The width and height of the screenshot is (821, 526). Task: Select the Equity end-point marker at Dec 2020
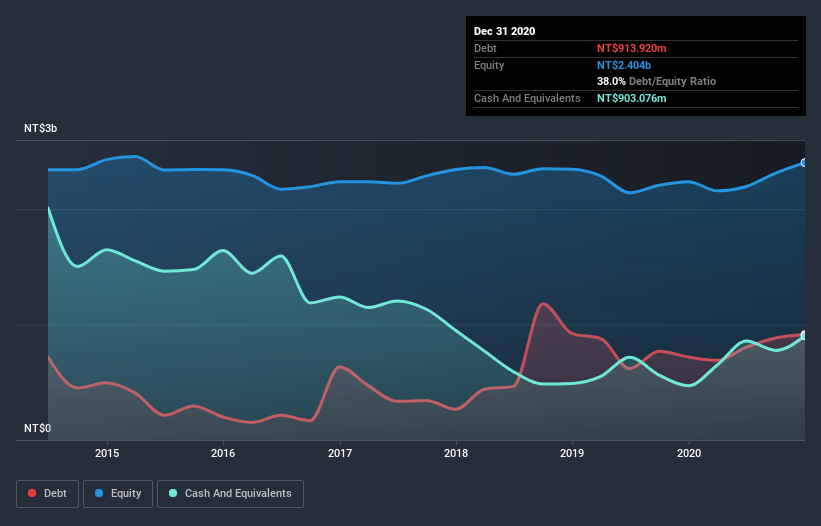(x=804, y=163)
